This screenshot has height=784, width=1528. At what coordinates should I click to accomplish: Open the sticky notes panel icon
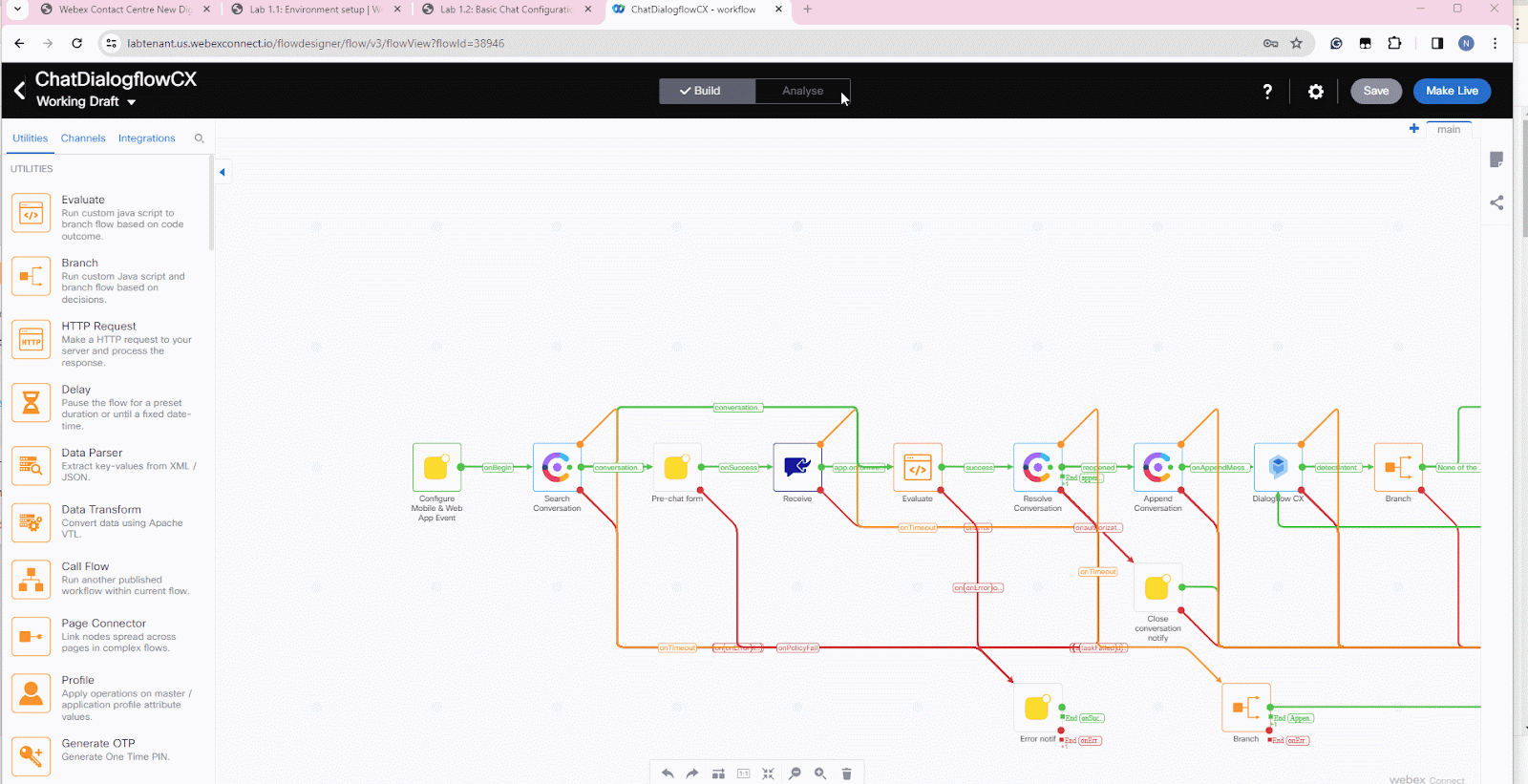point(1496,159)
